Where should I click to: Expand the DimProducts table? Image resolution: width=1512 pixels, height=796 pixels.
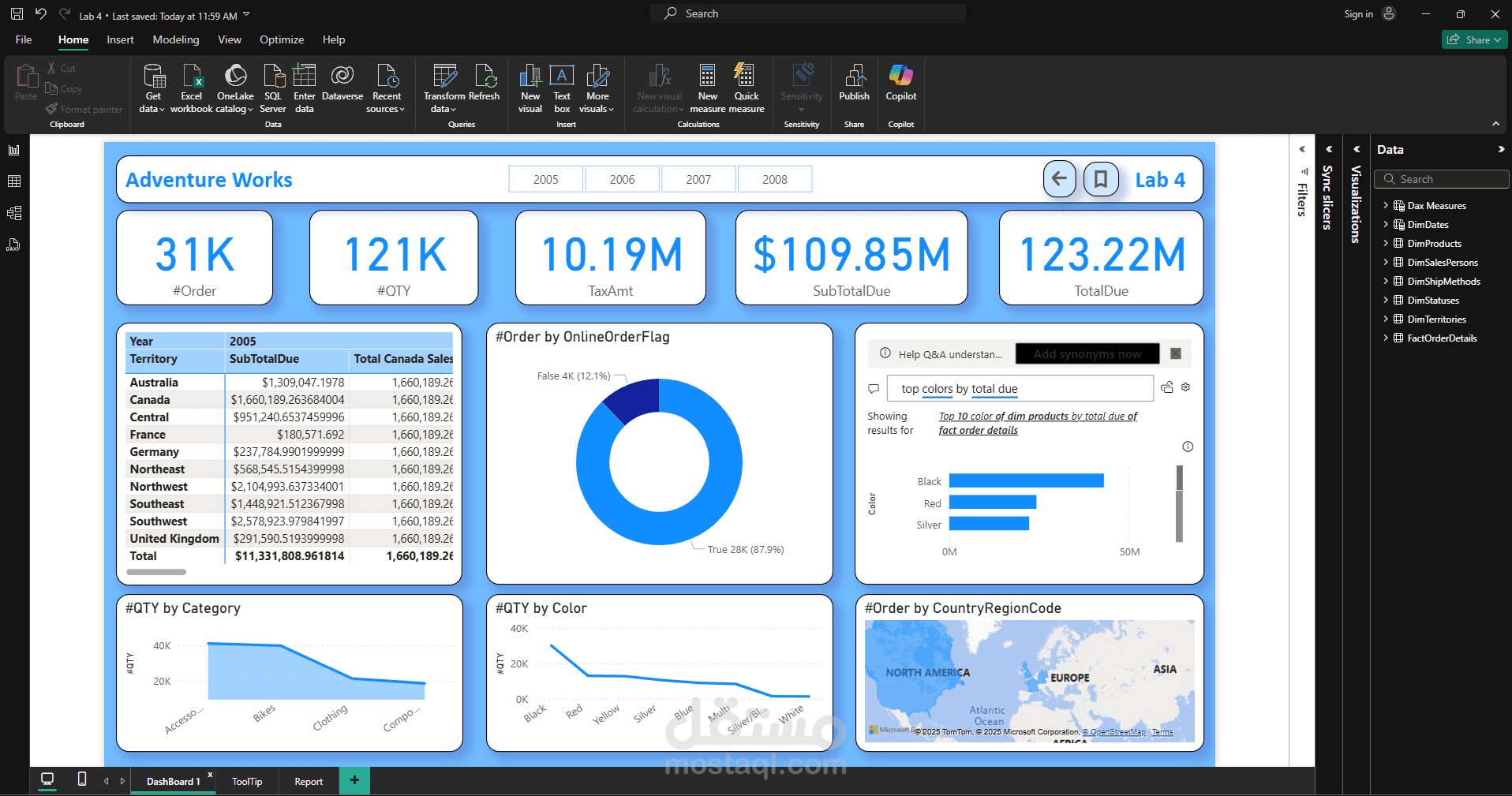coord(1386,244)
